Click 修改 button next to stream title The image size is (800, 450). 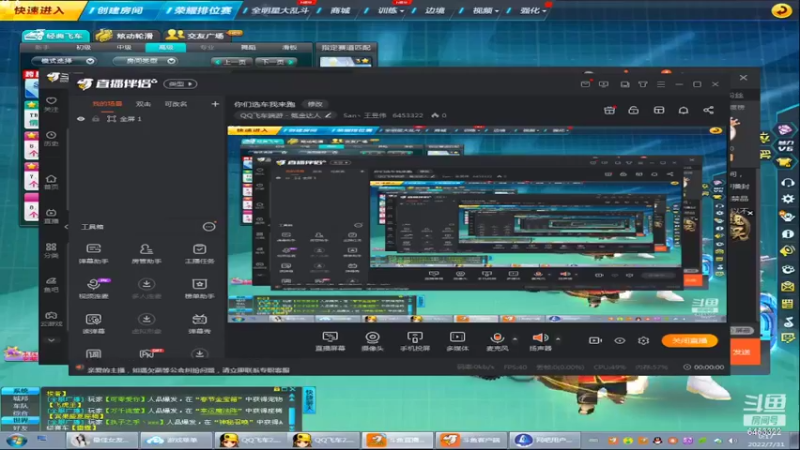click(315, 104)
